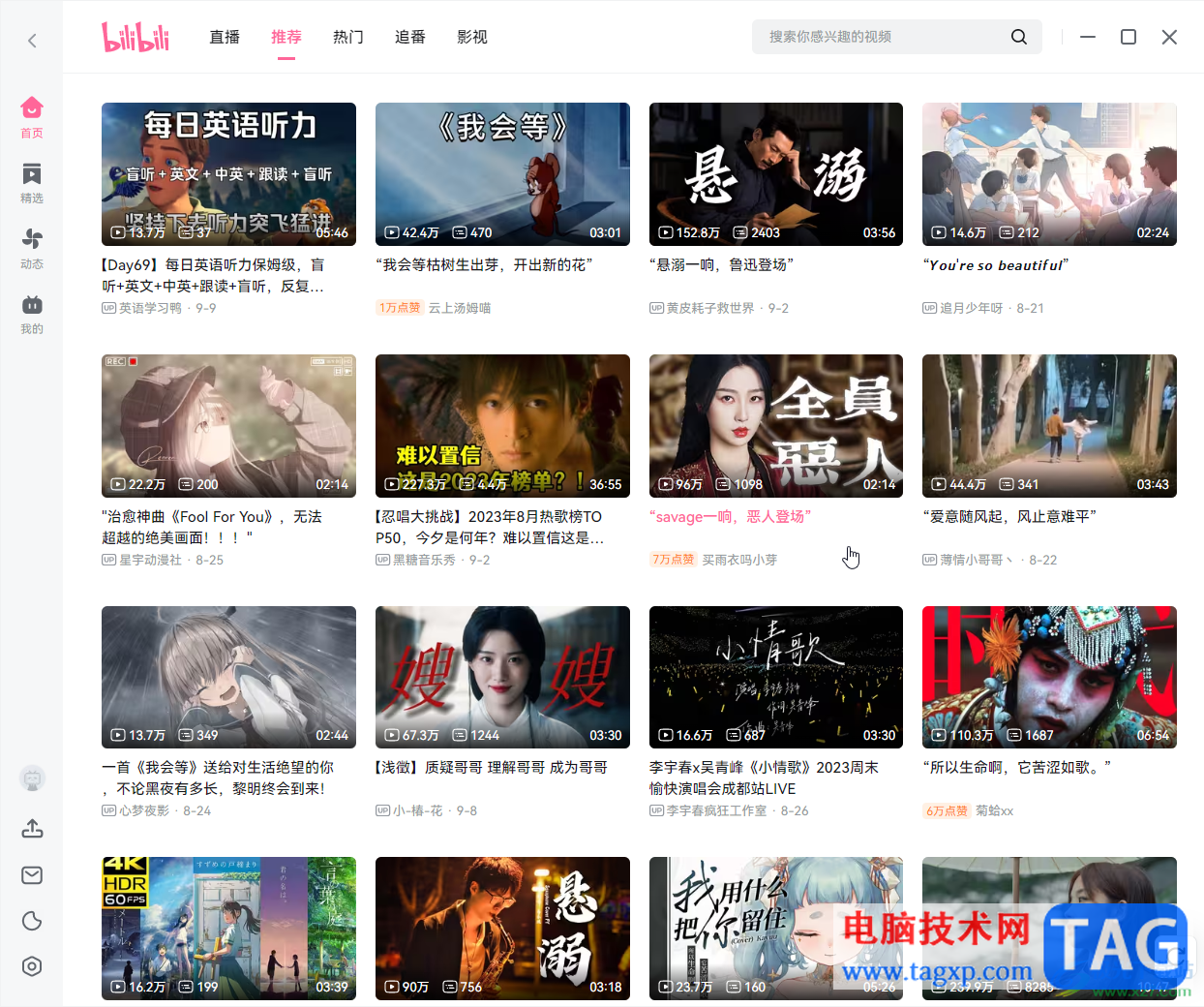Open title “爱意随风起，风止意难平”

1009,517
